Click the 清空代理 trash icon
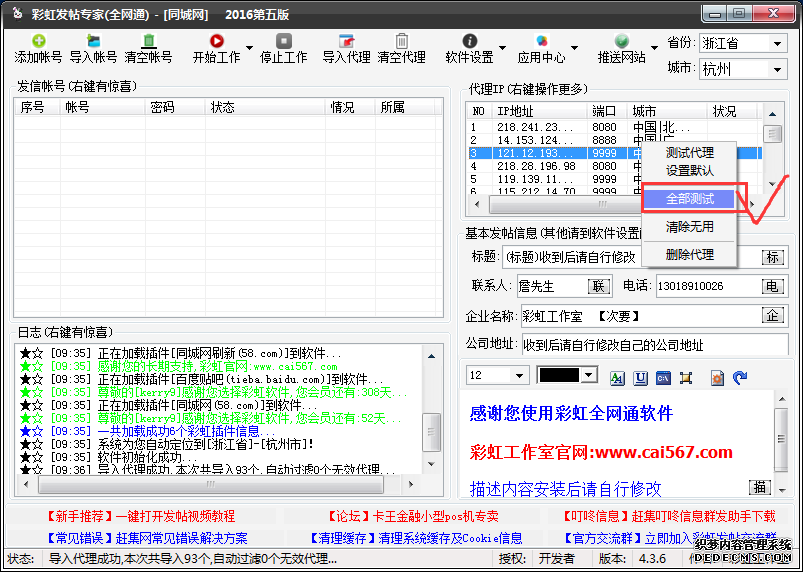This screenshot has height=572, width=803. click(402, 41)
